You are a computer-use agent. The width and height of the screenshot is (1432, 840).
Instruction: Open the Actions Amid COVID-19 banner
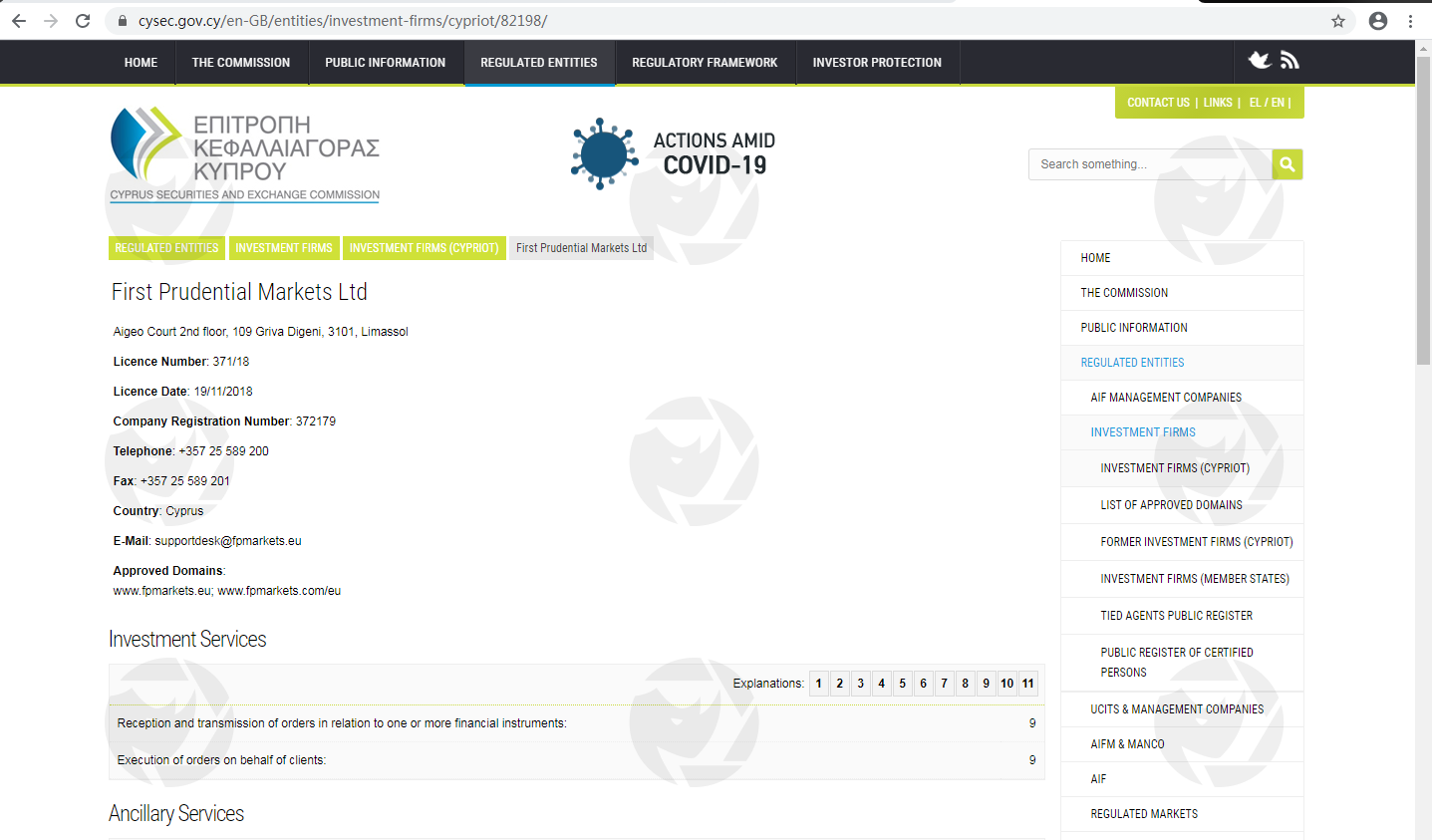tap(674, 153)
